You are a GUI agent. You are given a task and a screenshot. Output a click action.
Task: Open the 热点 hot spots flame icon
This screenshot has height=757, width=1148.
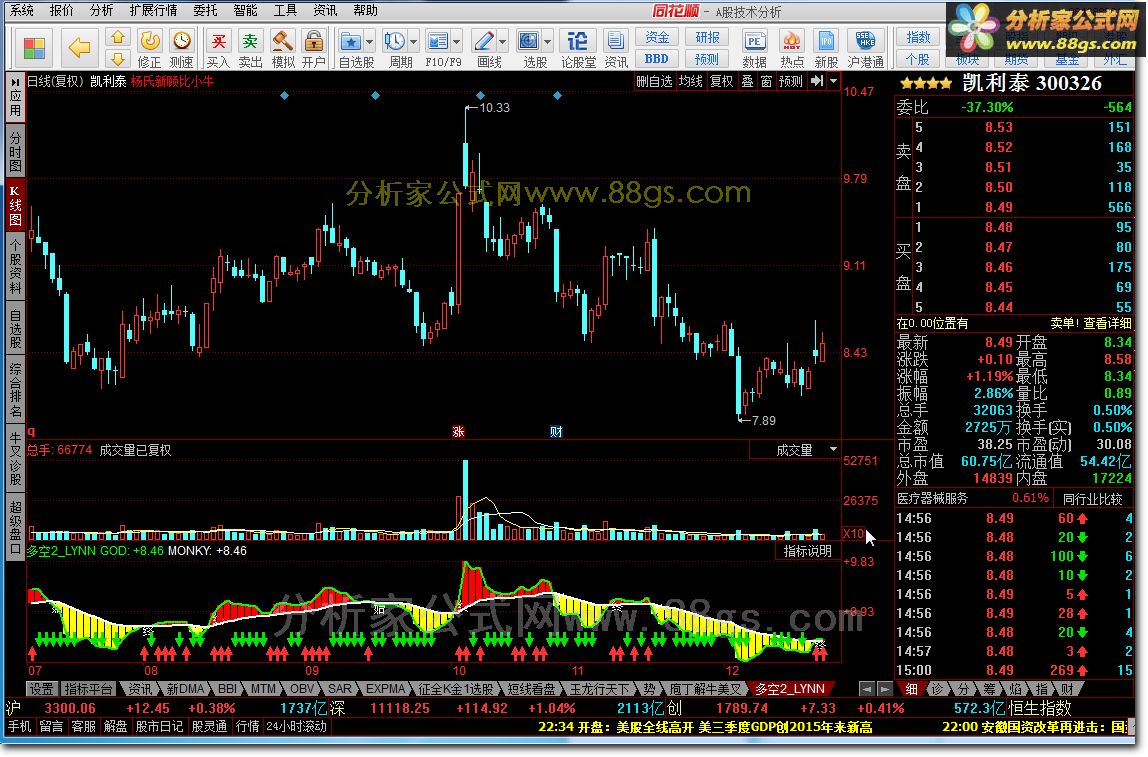792,48
